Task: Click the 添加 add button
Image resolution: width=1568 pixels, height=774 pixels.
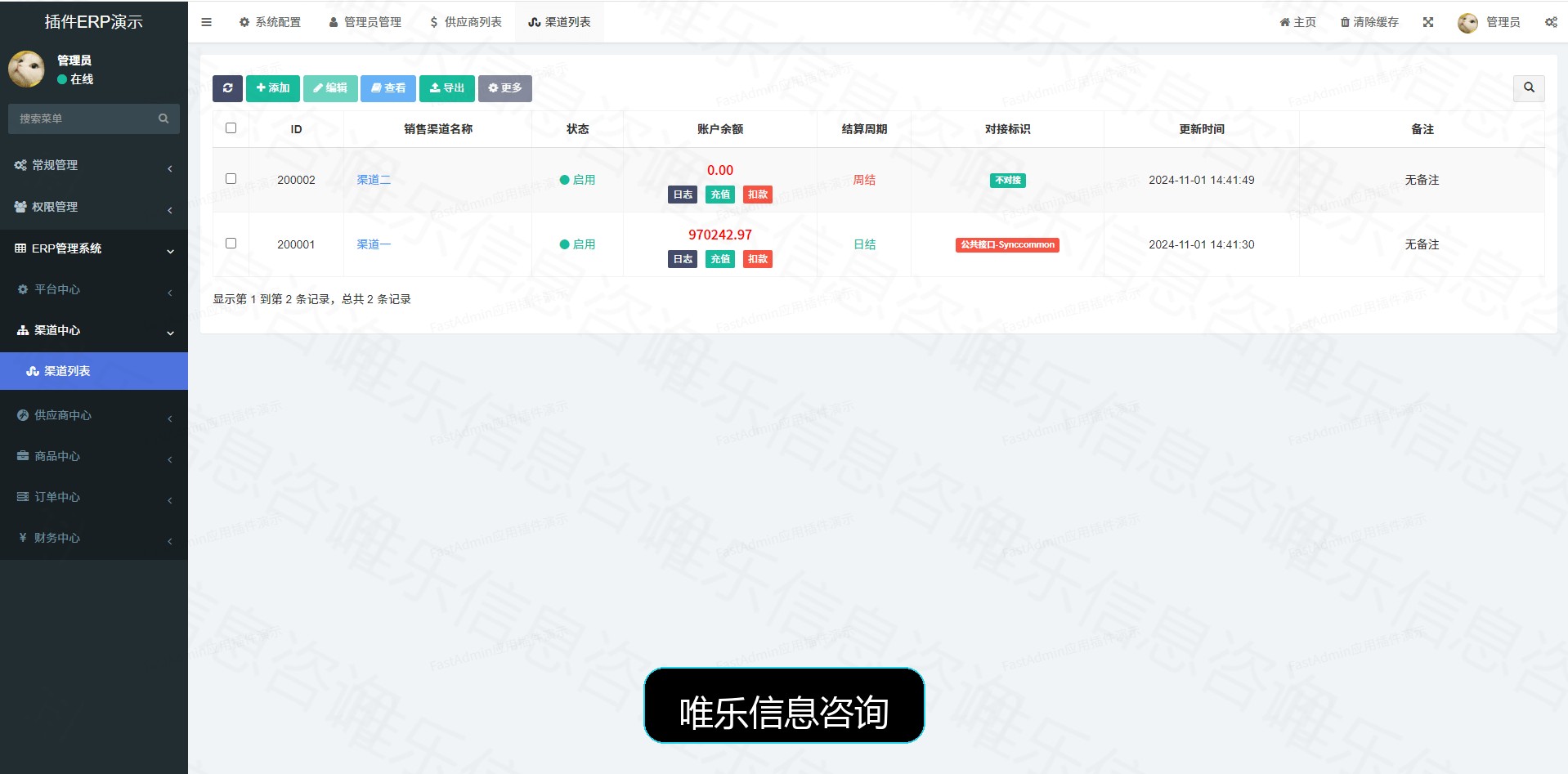Action: tap(273, 88)
